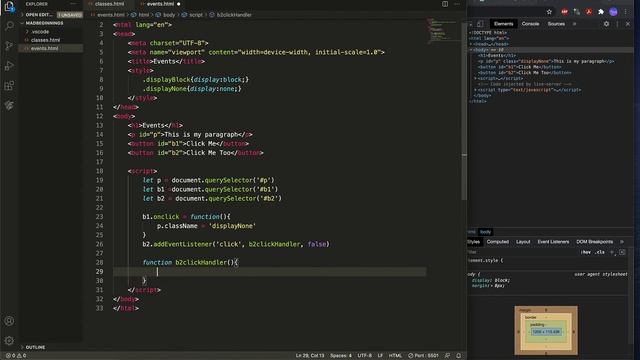Open the Chrome Extensions puzzle icon
This screenshot has width=640, height=360.
pyautogui.click(x=601, y=12)
